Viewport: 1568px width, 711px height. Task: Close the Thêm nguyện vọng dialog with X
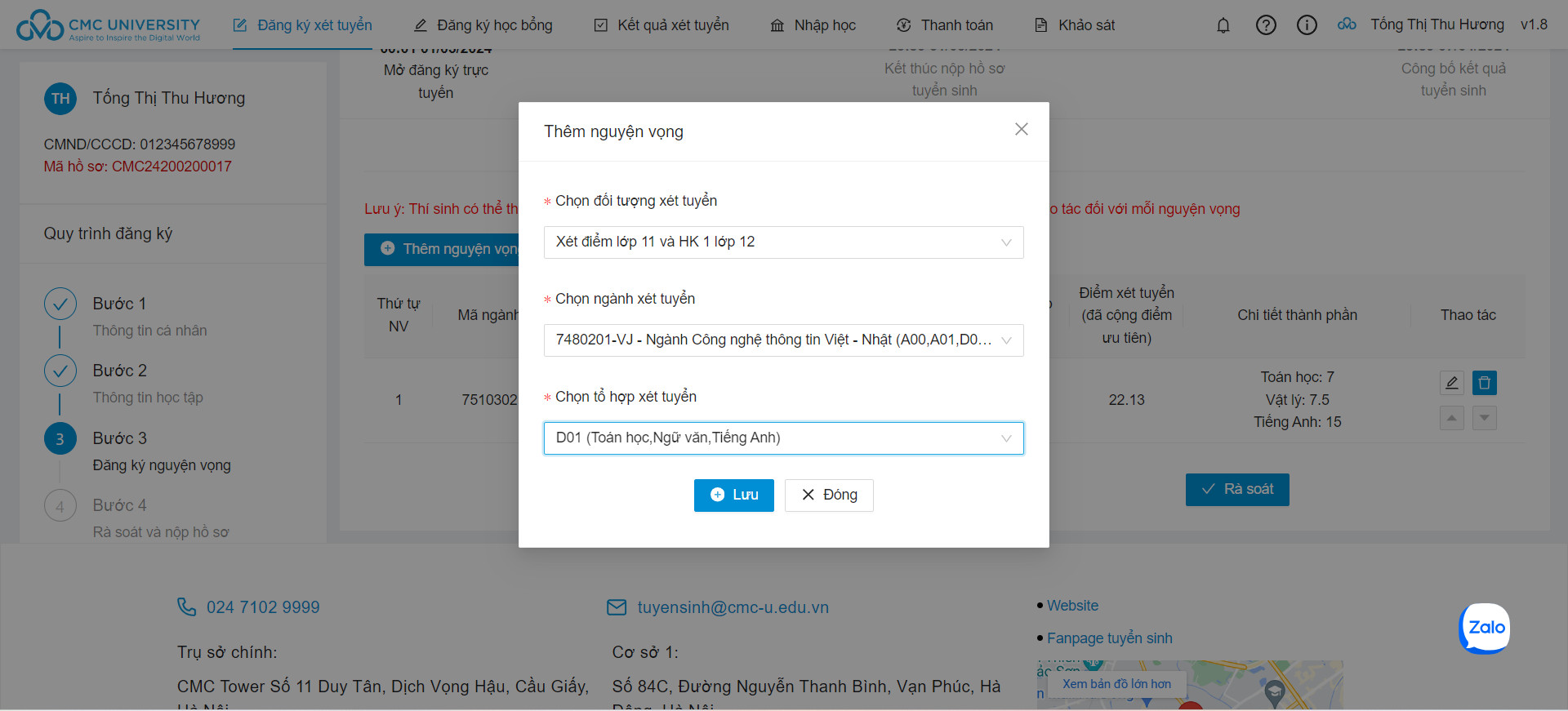1021,129
